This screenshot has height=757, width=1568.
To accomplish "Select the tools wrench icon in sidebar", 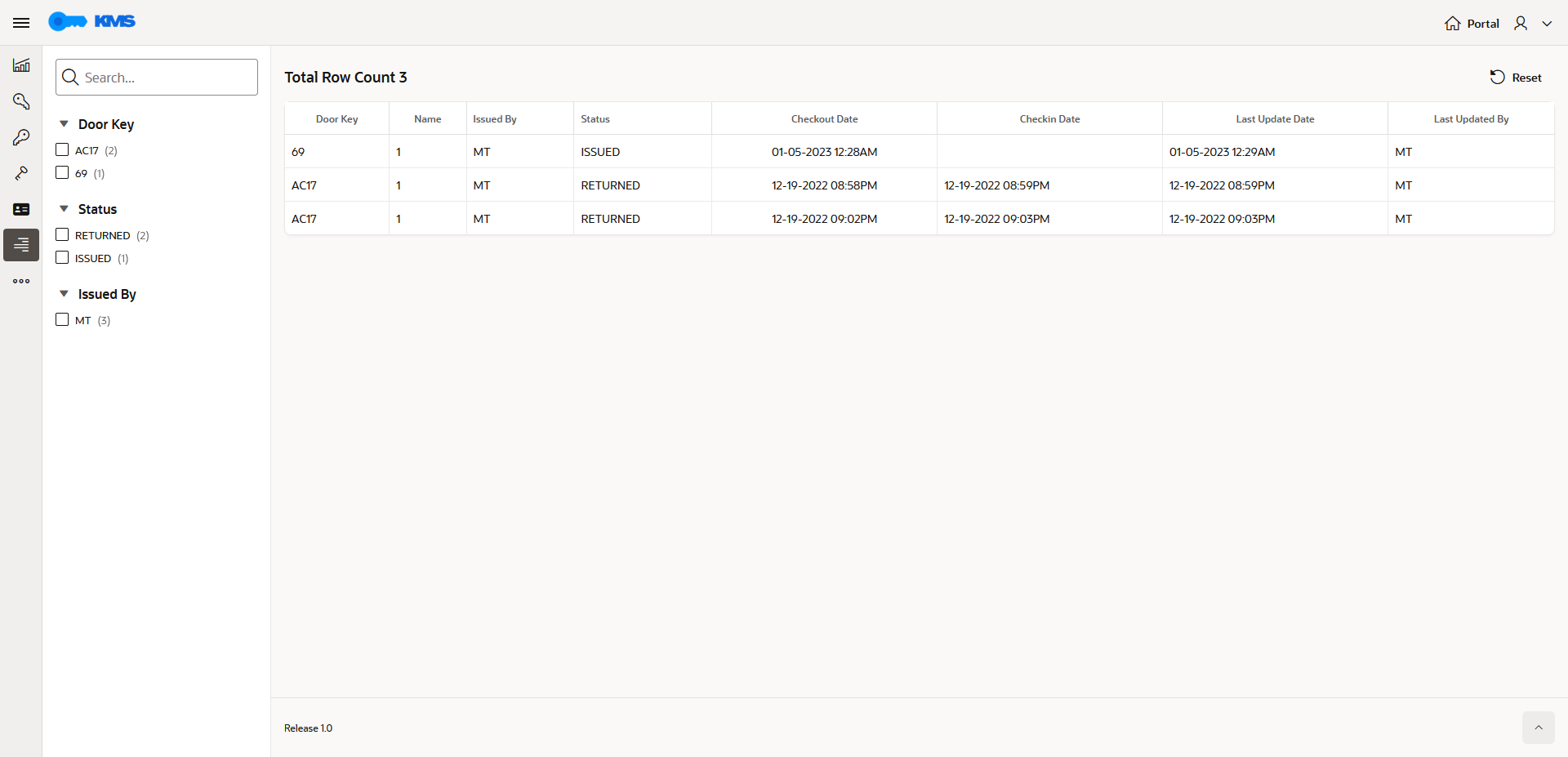I will (x=21, y=173).
